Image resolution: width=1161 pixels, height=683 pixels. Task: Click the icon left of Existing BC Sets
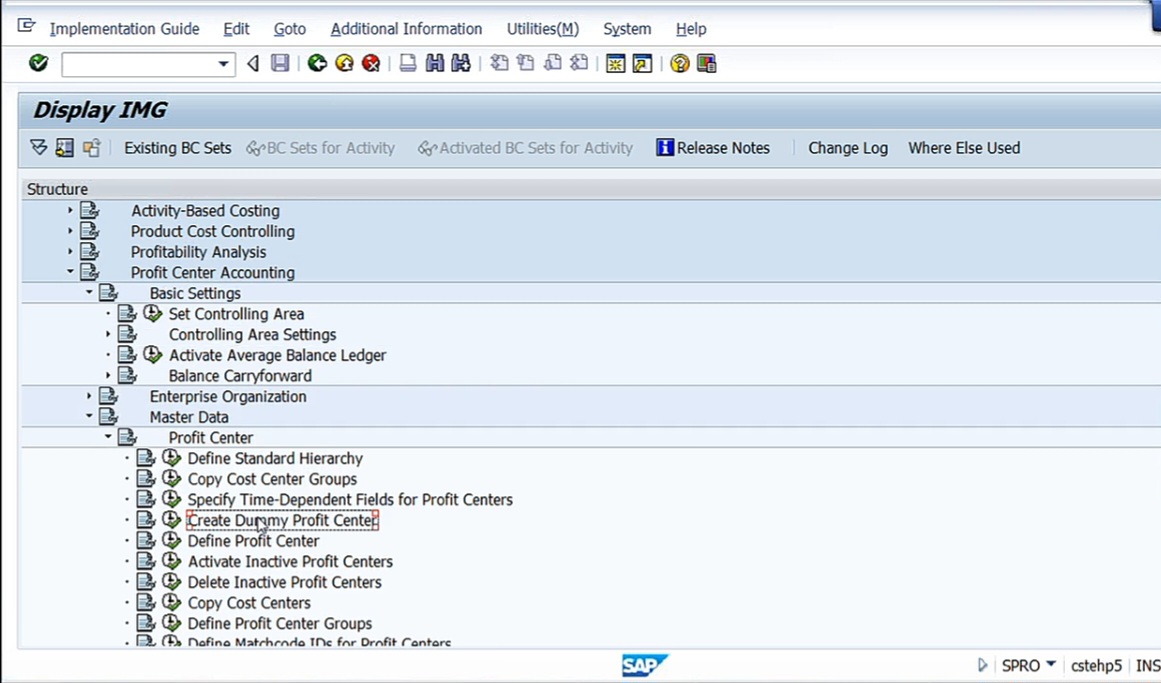91,148
